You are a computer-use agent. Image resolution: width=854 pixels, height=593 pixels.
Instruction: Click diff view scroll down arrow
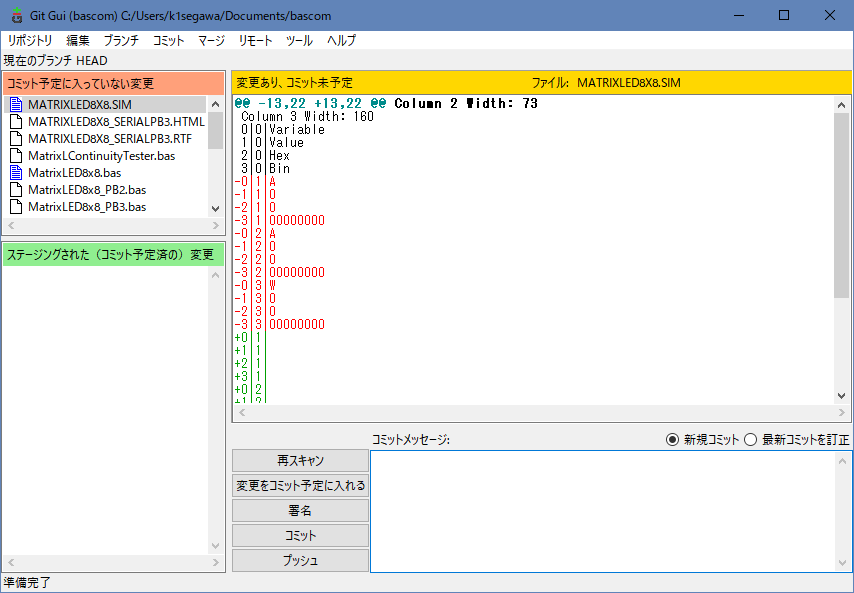click(841, 396)
